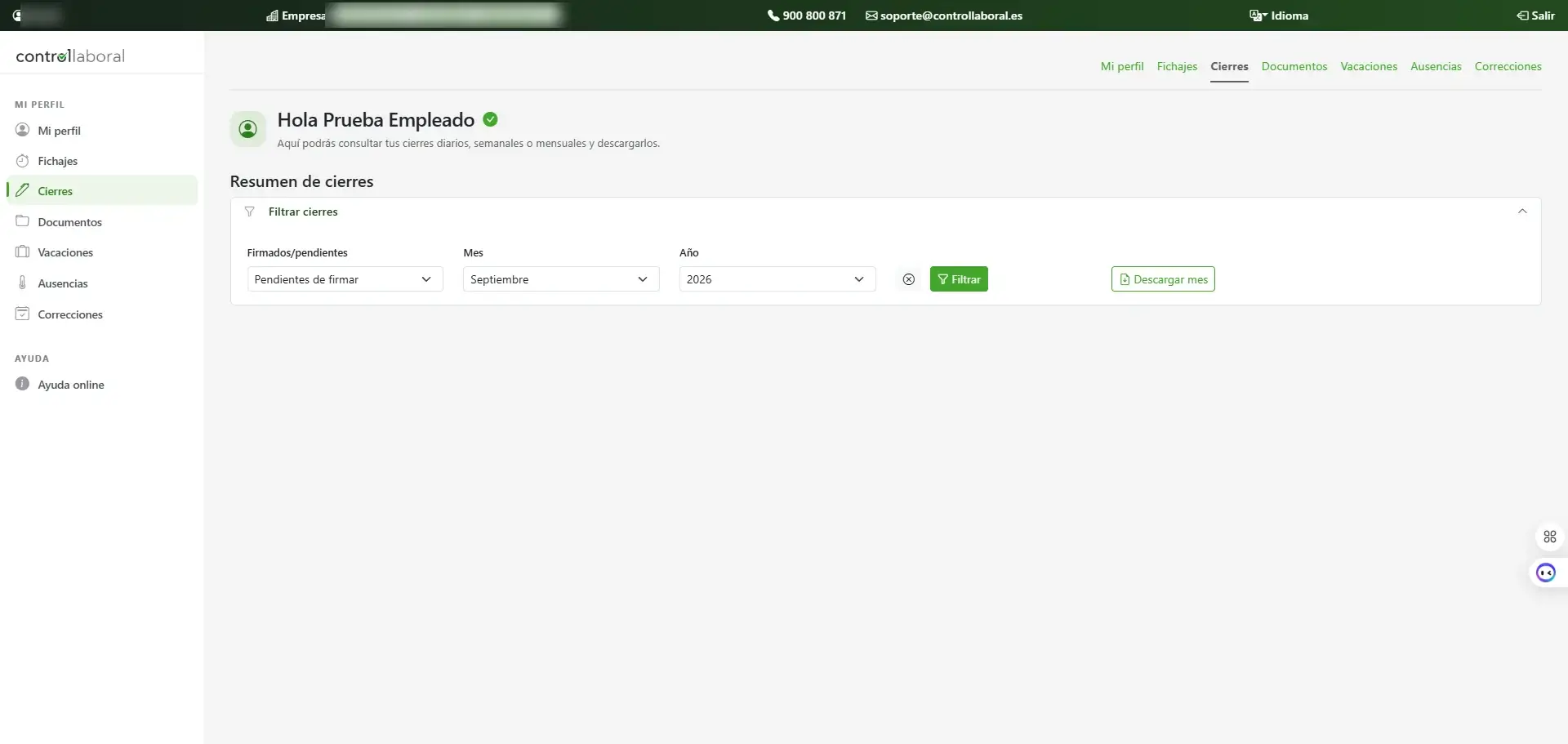This screenshot has width=1568, height=744.
Task: Collapse the Filtrar cierres panel chevron
Action: (x=1522, y=212)
